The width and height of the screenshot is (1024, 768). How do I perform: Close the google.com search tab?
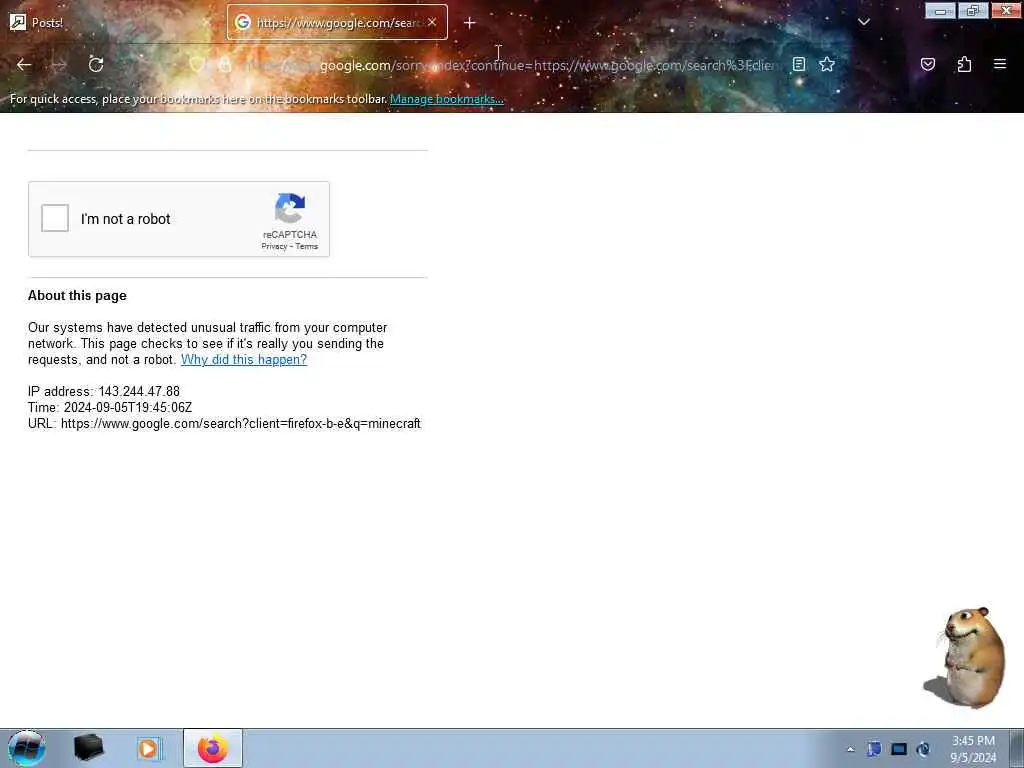432,22
